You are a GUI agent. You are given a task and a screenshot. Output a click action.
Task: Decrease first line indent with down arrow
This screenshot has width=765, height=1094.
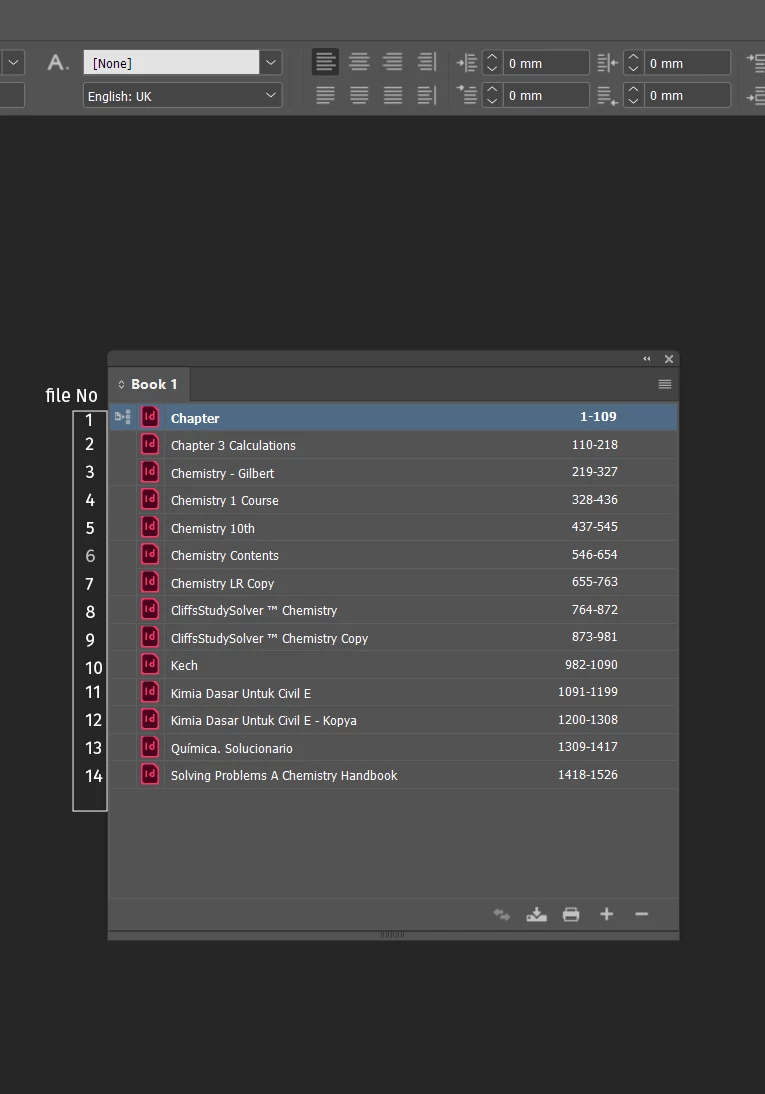(x=492, y=101)
